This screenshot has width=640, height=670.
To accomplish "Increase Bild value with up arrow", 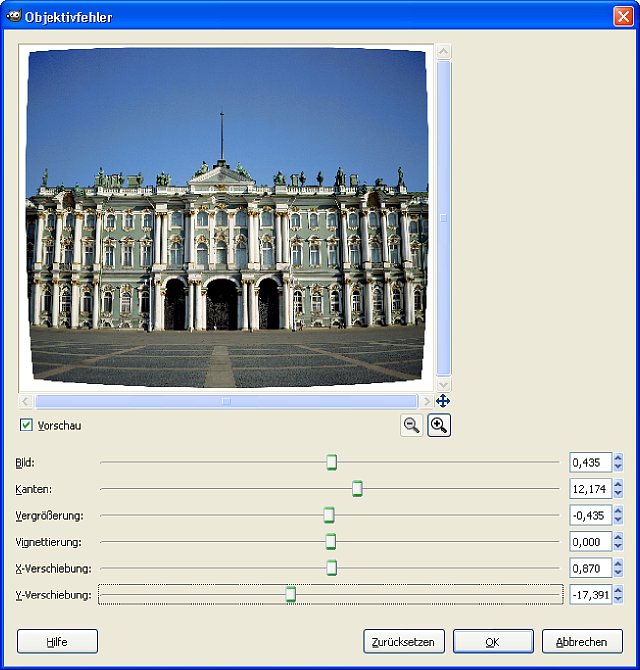I will pyautogui.click(x=618, y=458).
